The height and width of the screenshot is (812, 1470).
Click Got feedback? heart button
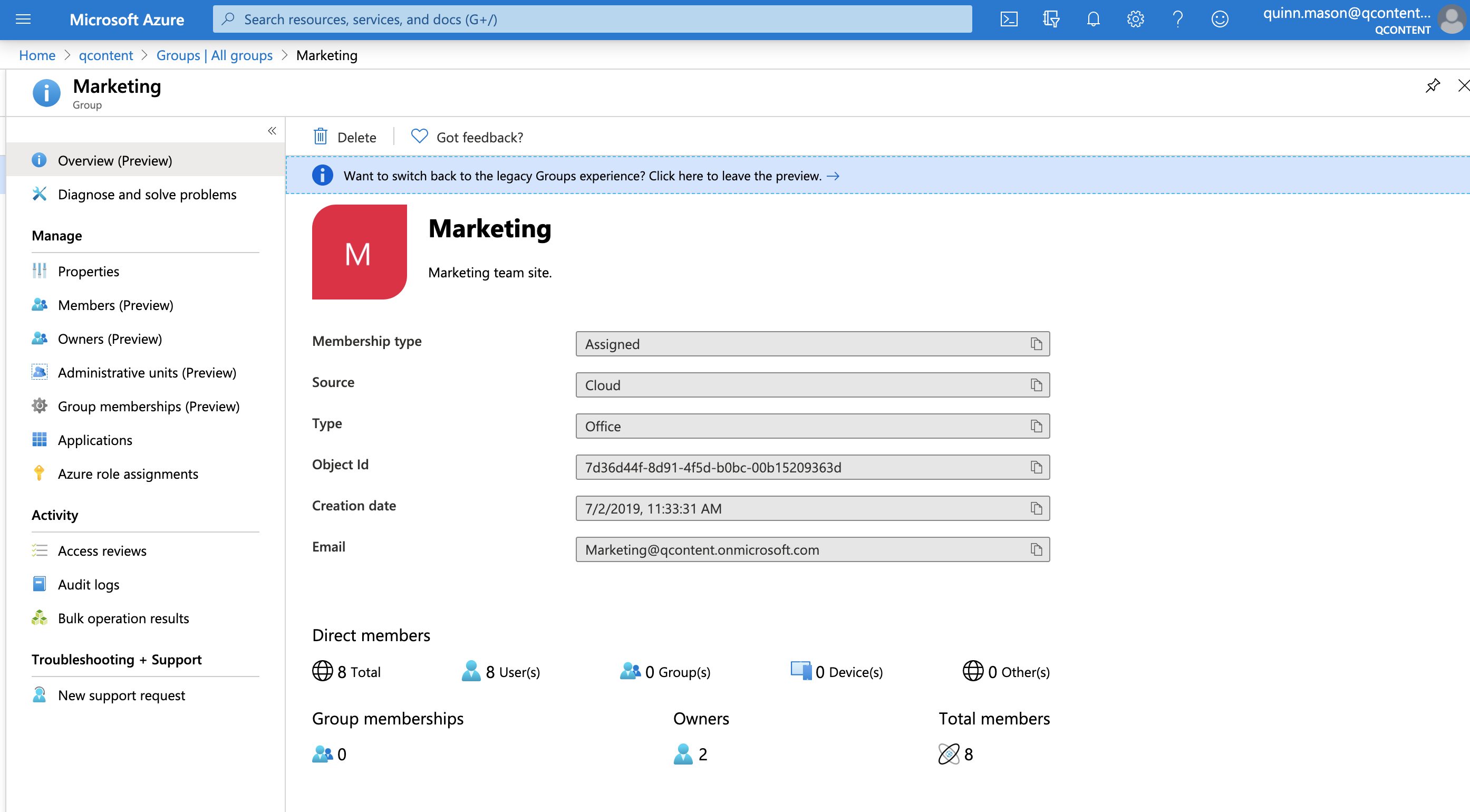[x=467, y=137]
